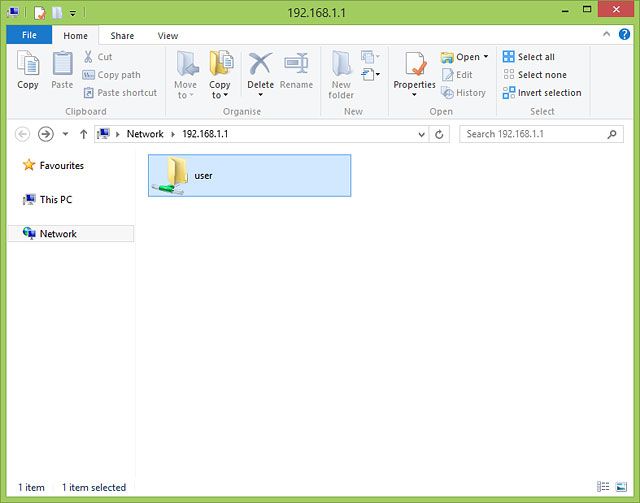Open Help with the question mark icon
This screenshot has height=503, width=640.
[x=624, y=34]
